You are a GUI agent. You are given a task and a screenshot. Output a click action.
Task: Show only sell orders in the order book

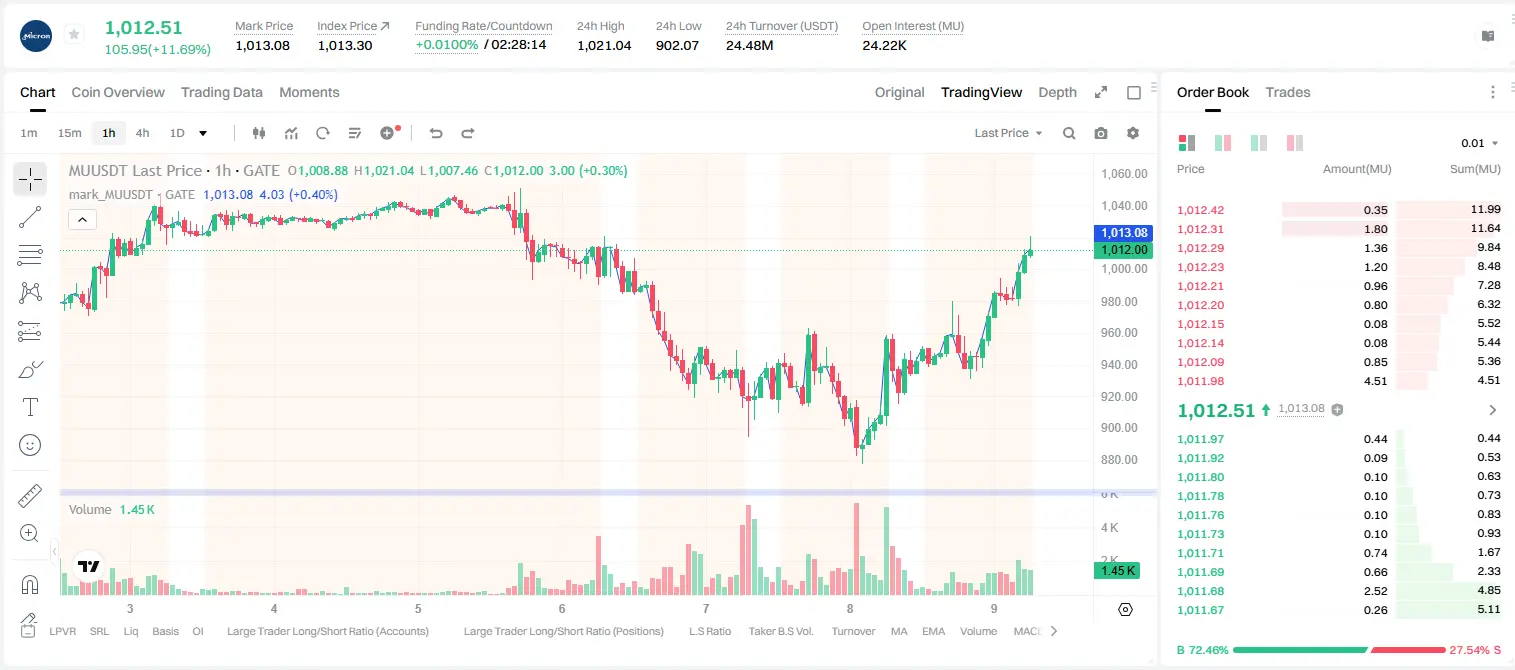1295,143
